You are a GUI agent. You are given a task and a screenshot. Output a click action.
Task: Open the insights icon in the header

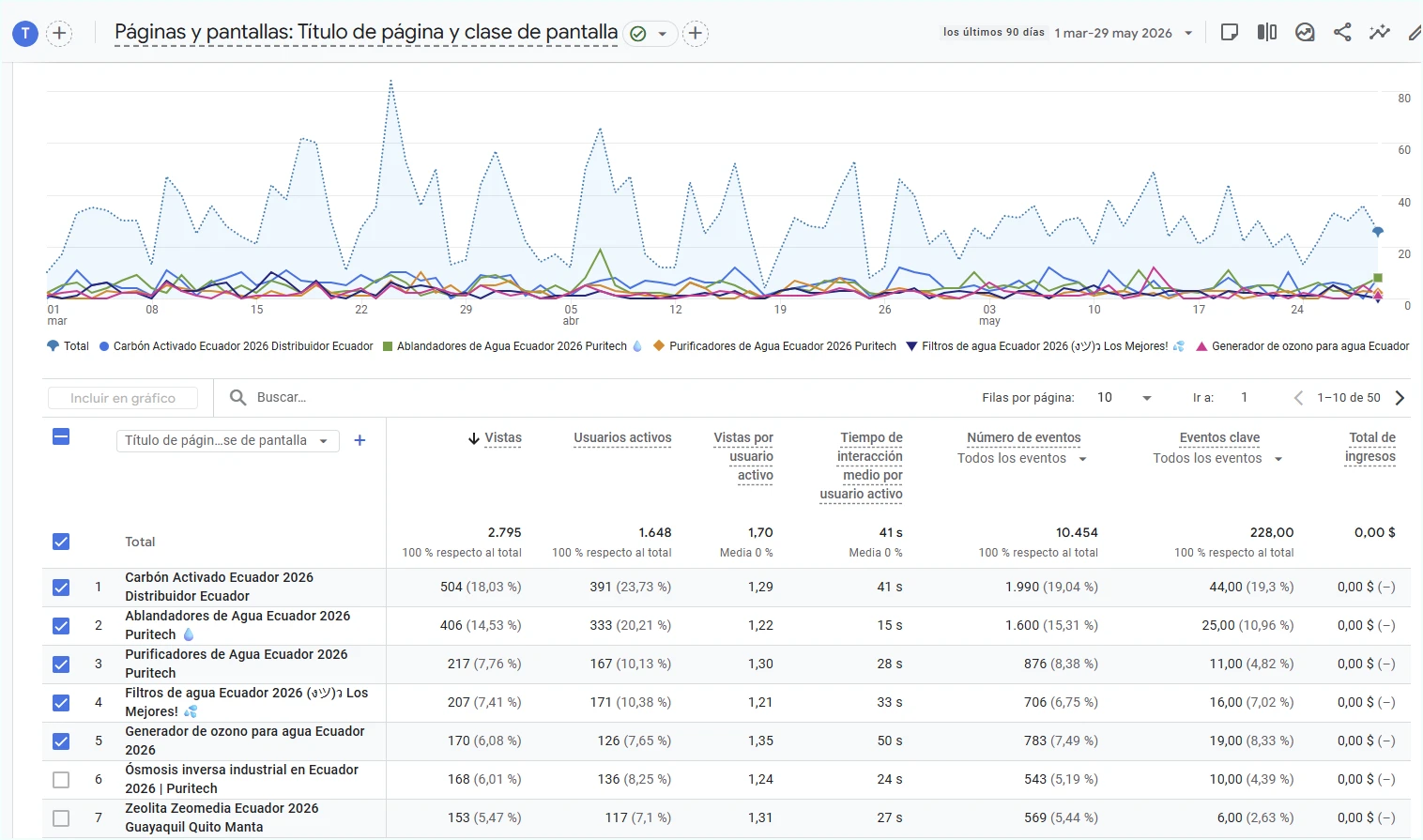pos(1305,32)
